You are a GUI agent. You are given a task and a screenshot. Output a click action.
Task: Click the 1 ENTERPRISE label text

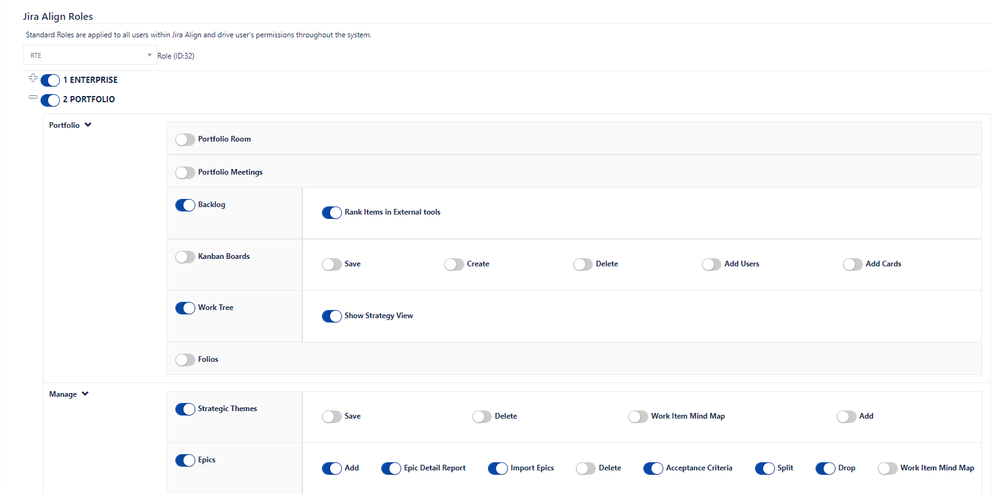(90, 80)
